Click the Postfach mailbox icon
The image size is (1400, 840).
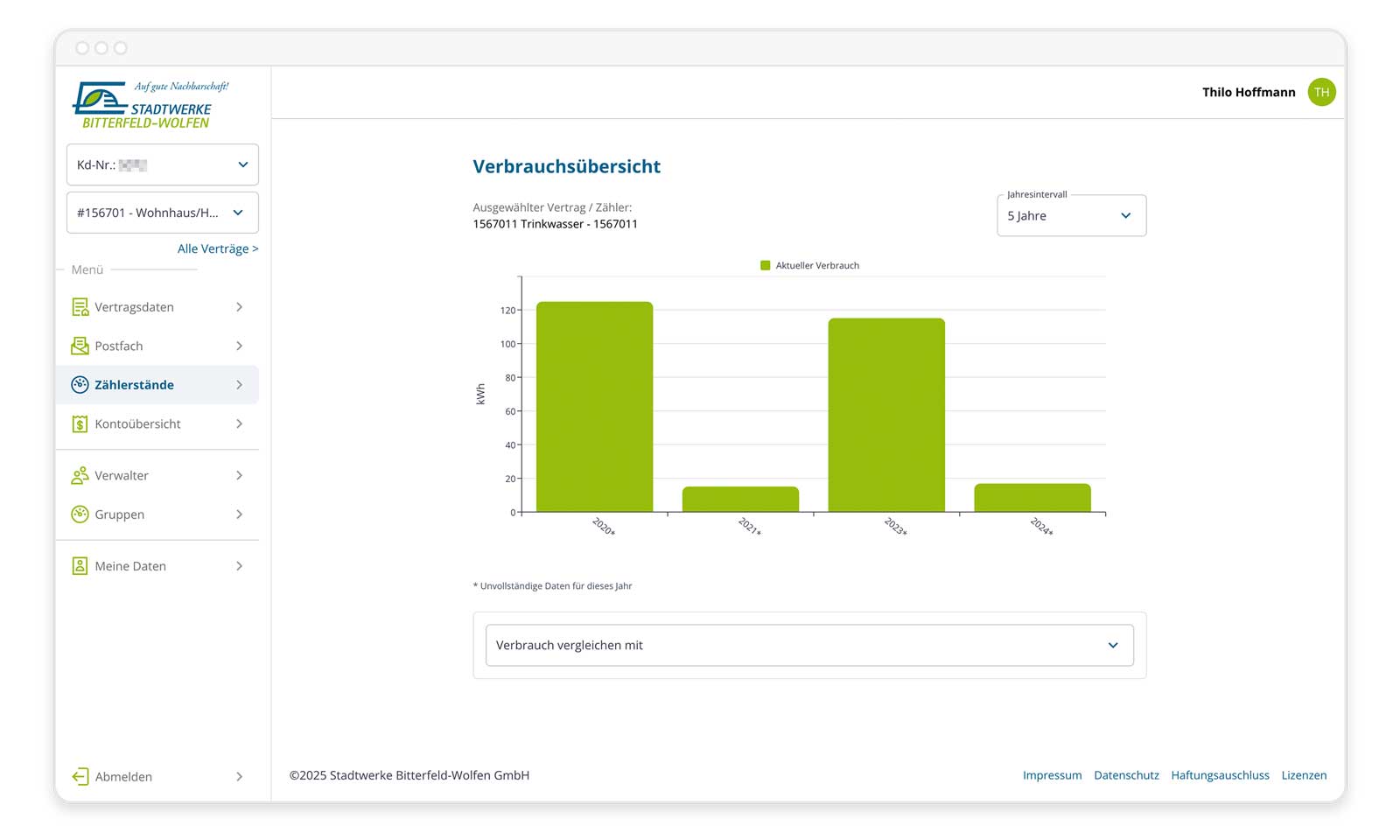(80, 346)
